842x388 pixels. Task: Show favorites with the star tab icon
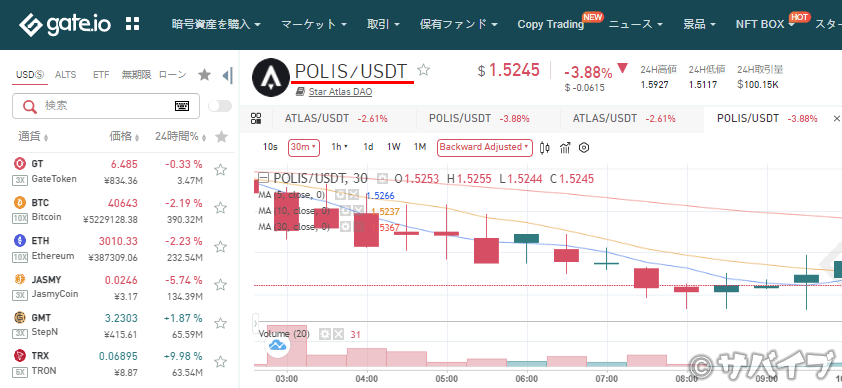205,75
